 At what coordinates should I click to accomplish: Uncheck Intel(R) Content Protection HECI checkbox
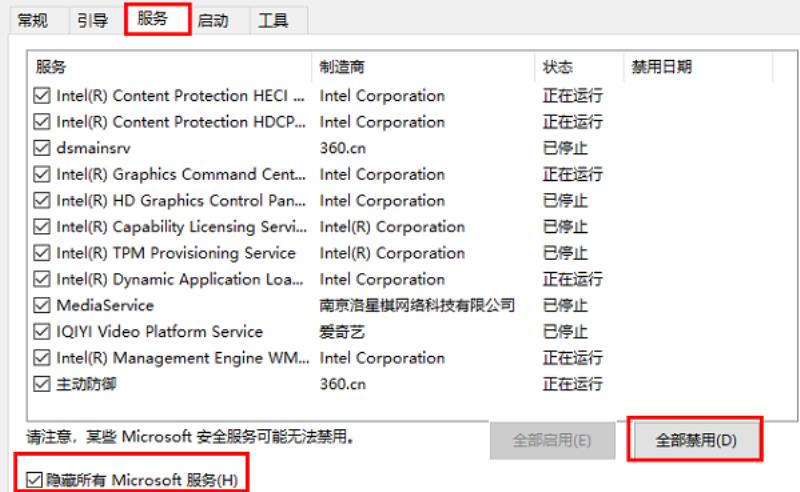[x=41, y=95]
